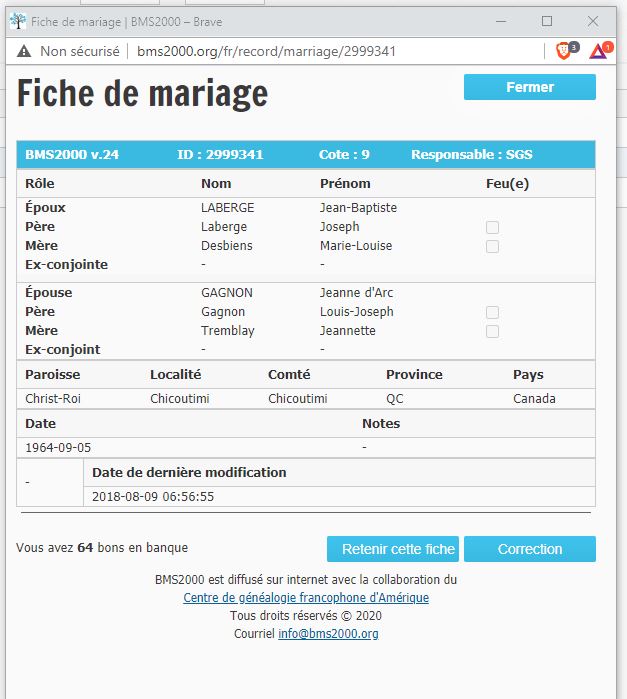Click the father's first name Joseph
The width and height of the screenshot is (627, 699).
pos(339,227)
